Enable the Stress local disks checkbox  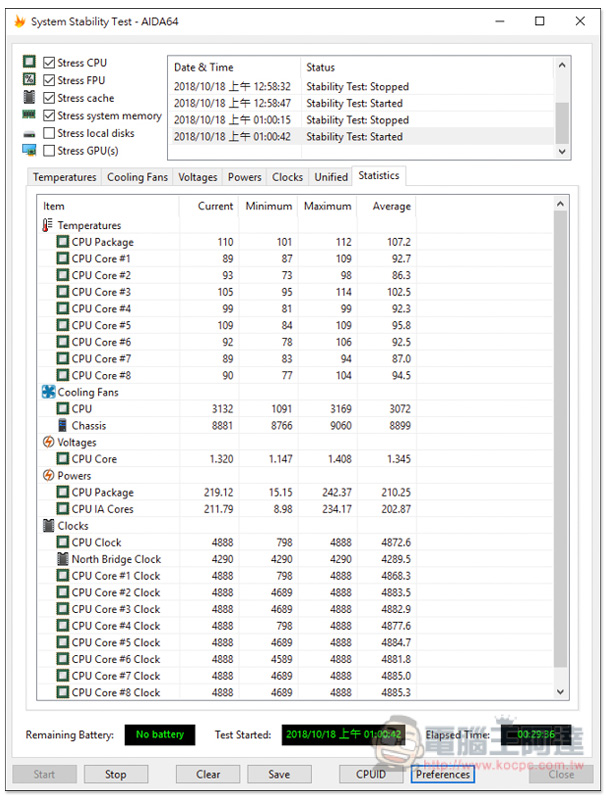[x=49, y=133]
